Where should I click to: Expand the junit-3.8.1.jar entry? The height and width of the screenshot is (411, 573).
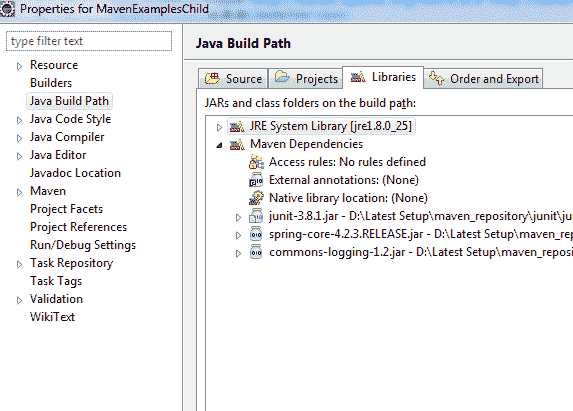(238, 217)
